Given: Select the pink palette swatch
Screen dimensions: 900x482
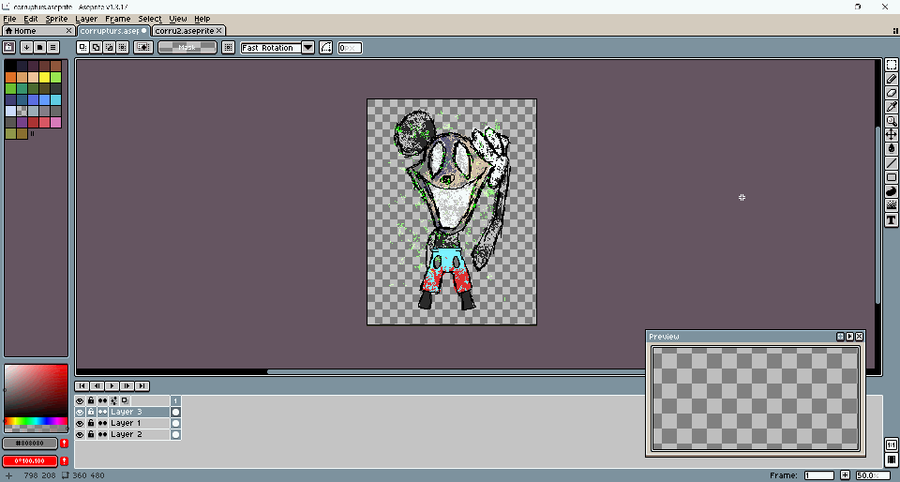Looking at the screenshot, I should point(56,122).
